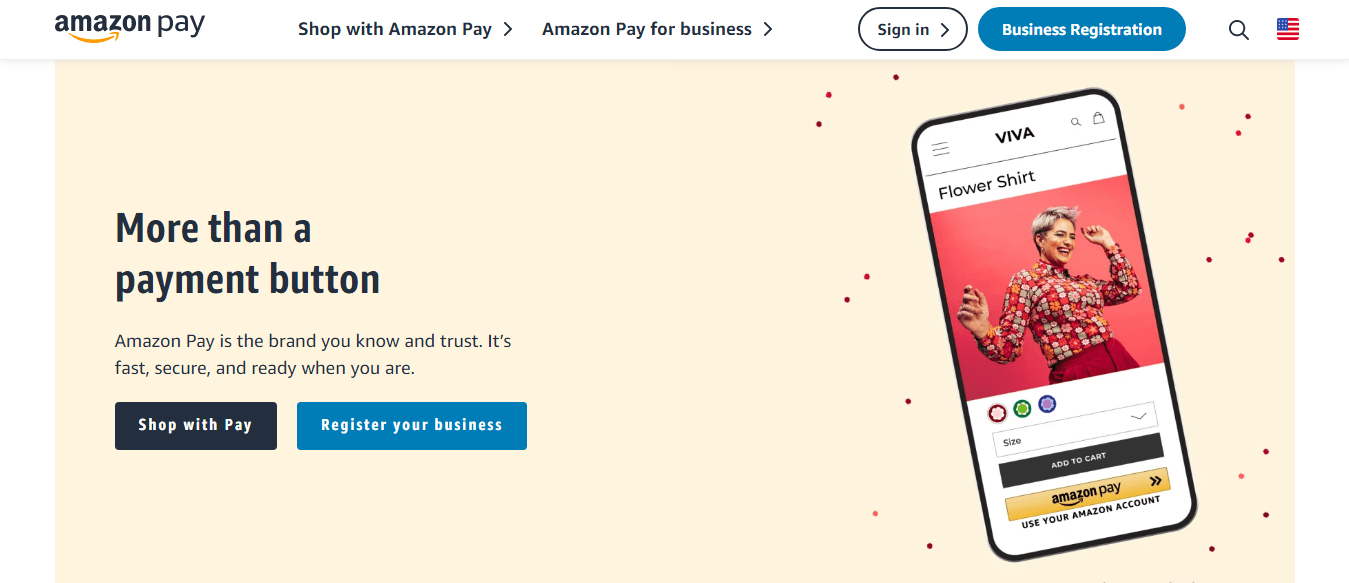The width and height of the screenshot is (1349, 583).
Task: Select the red color swatch for Flower Shirt
Action: (997, 412)
